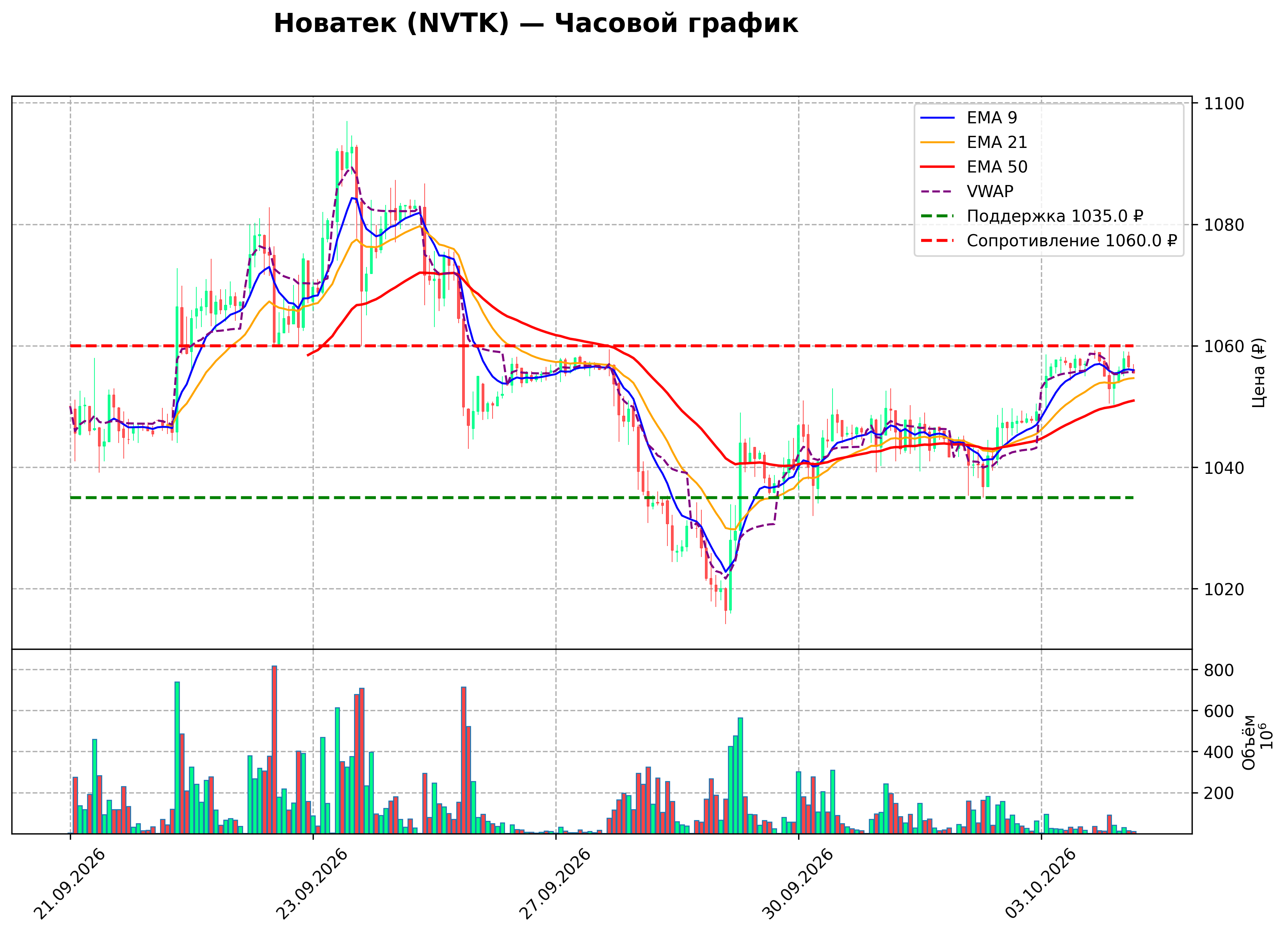Click the 27.09.2026 date label
Screen dimensions: 1288x934
pyautogui.click(x=555, y=884)
